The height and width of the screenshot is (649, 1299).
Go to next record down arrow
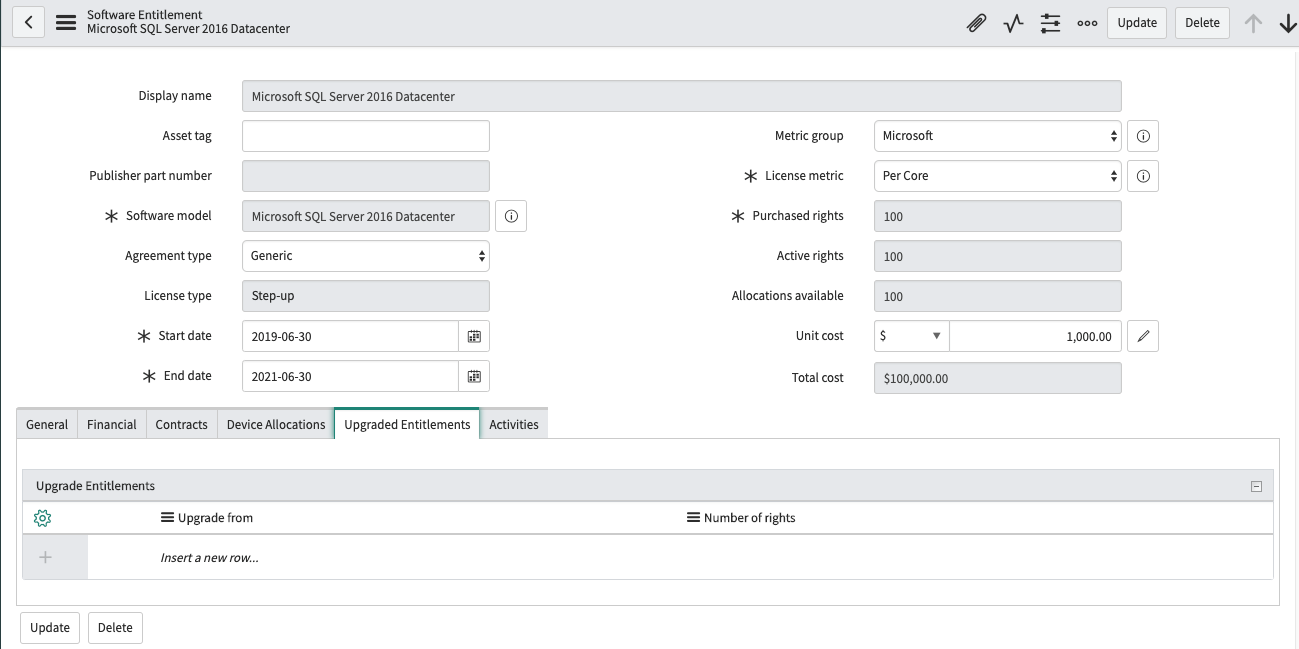[1287, 22]
